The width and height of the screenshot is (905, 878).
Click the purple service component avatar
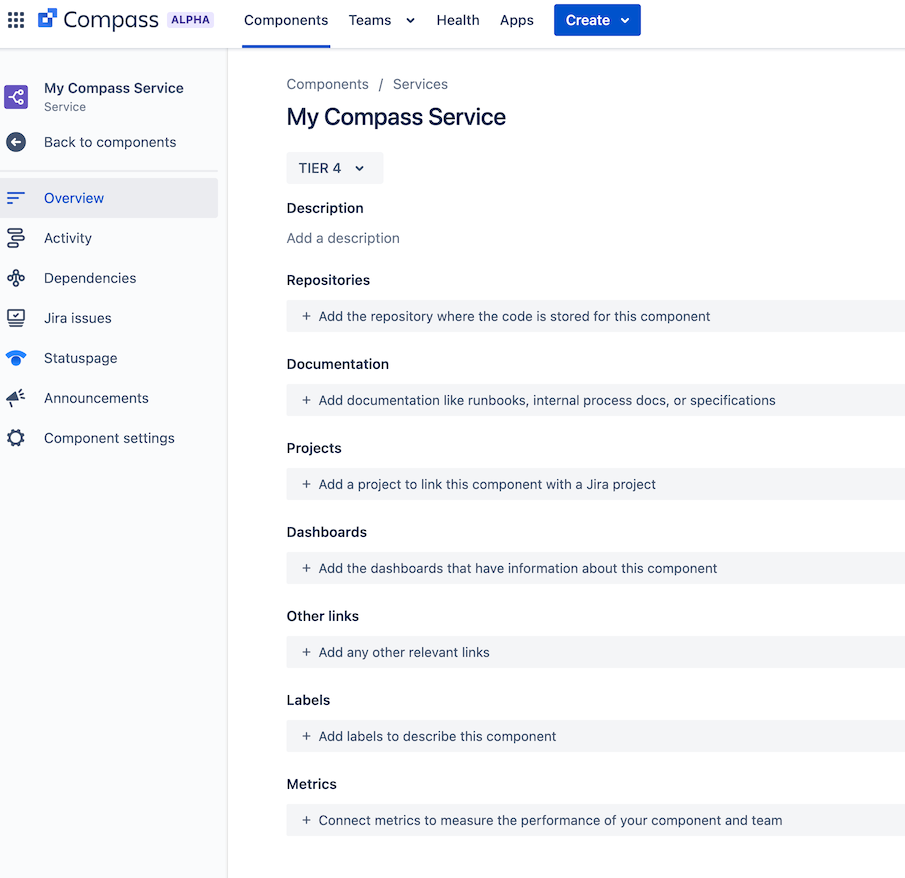(x=16, y=97)
